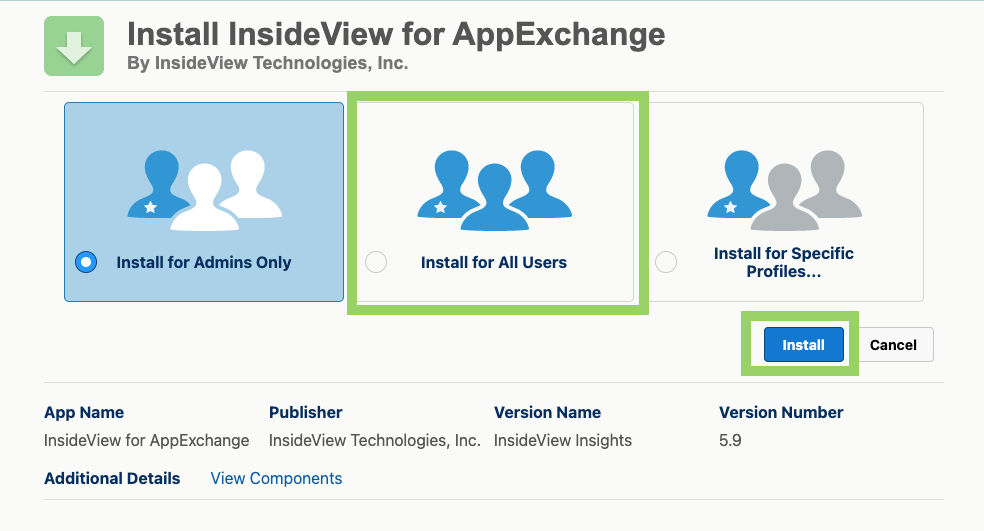Click the InsideView Insights version name value
The height and width of the screenshot is (531, 984).
click(x=563, y=441)
